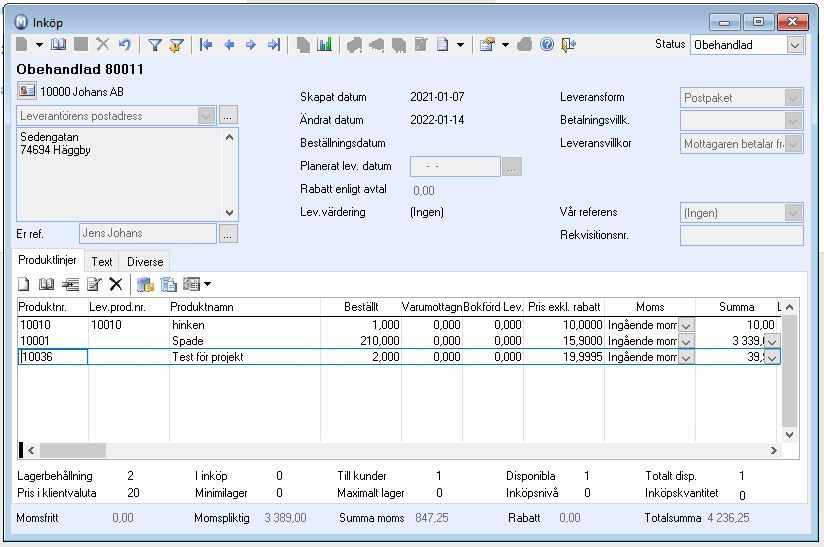
Task: Click the blue help question mark icon
Action: tap(547, 45)
